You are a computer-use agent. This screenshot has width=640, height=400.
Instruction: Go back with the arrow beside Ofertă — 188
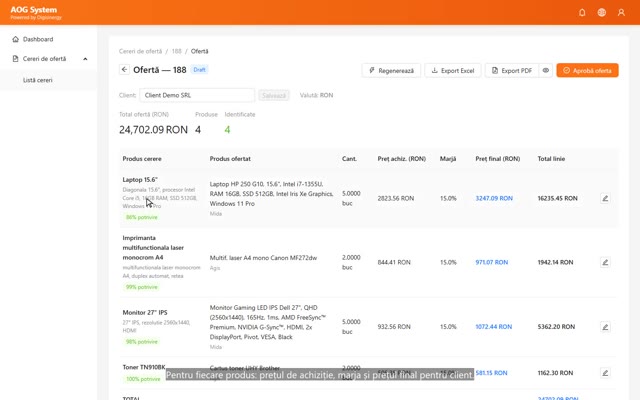coord(124,70)
